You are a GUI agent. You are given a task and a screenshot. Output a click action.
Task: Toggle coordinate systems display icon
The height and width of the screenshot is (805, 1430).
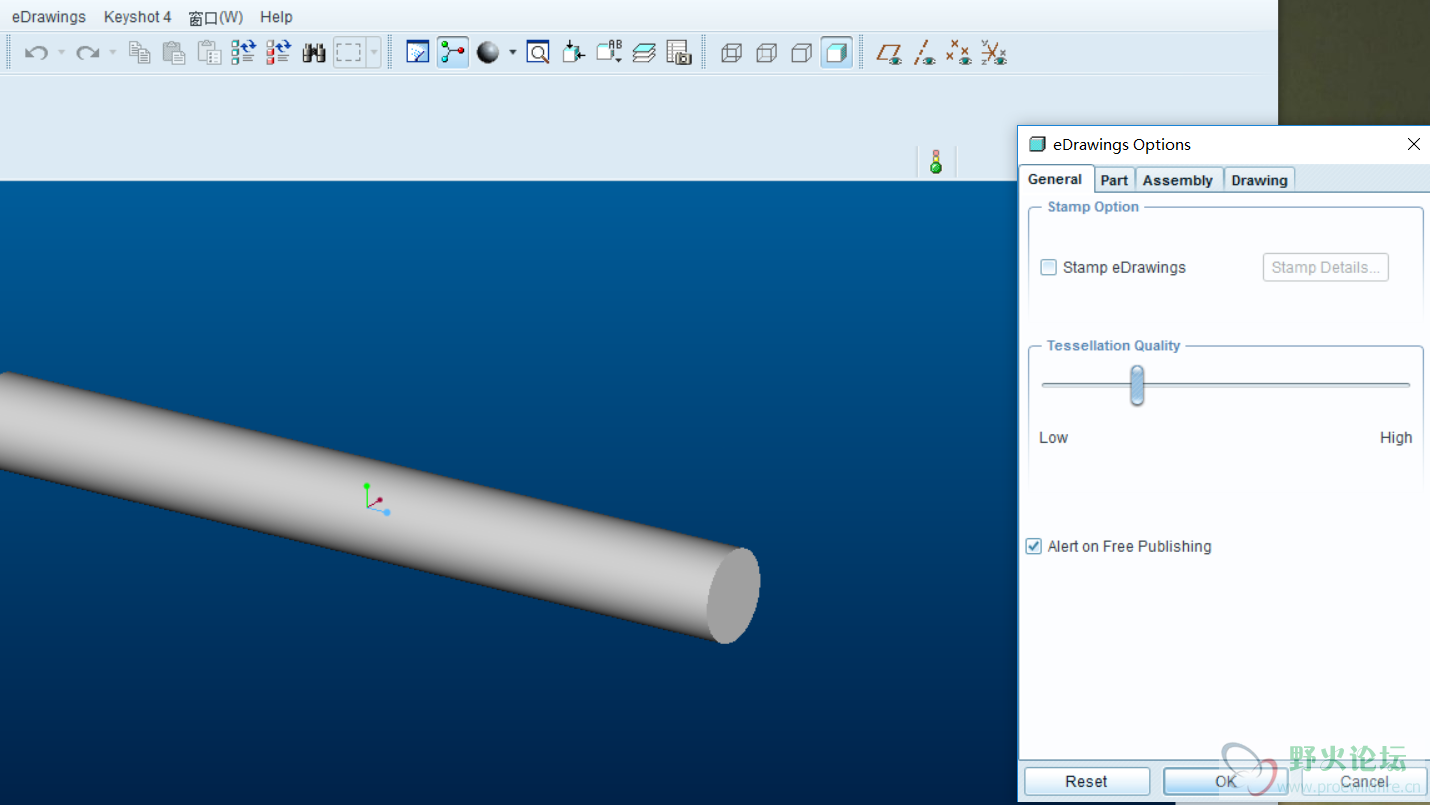(x=994, y=52)
